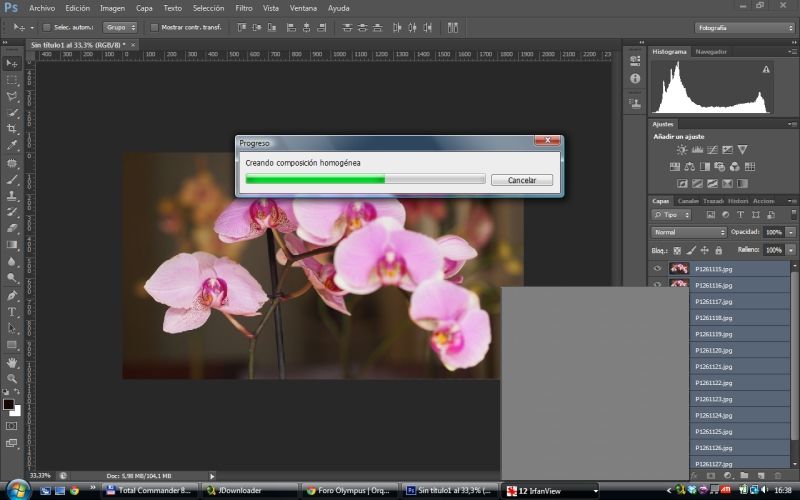Open the Capas panel options menu
800x500 pixels.
click(792, 201)
